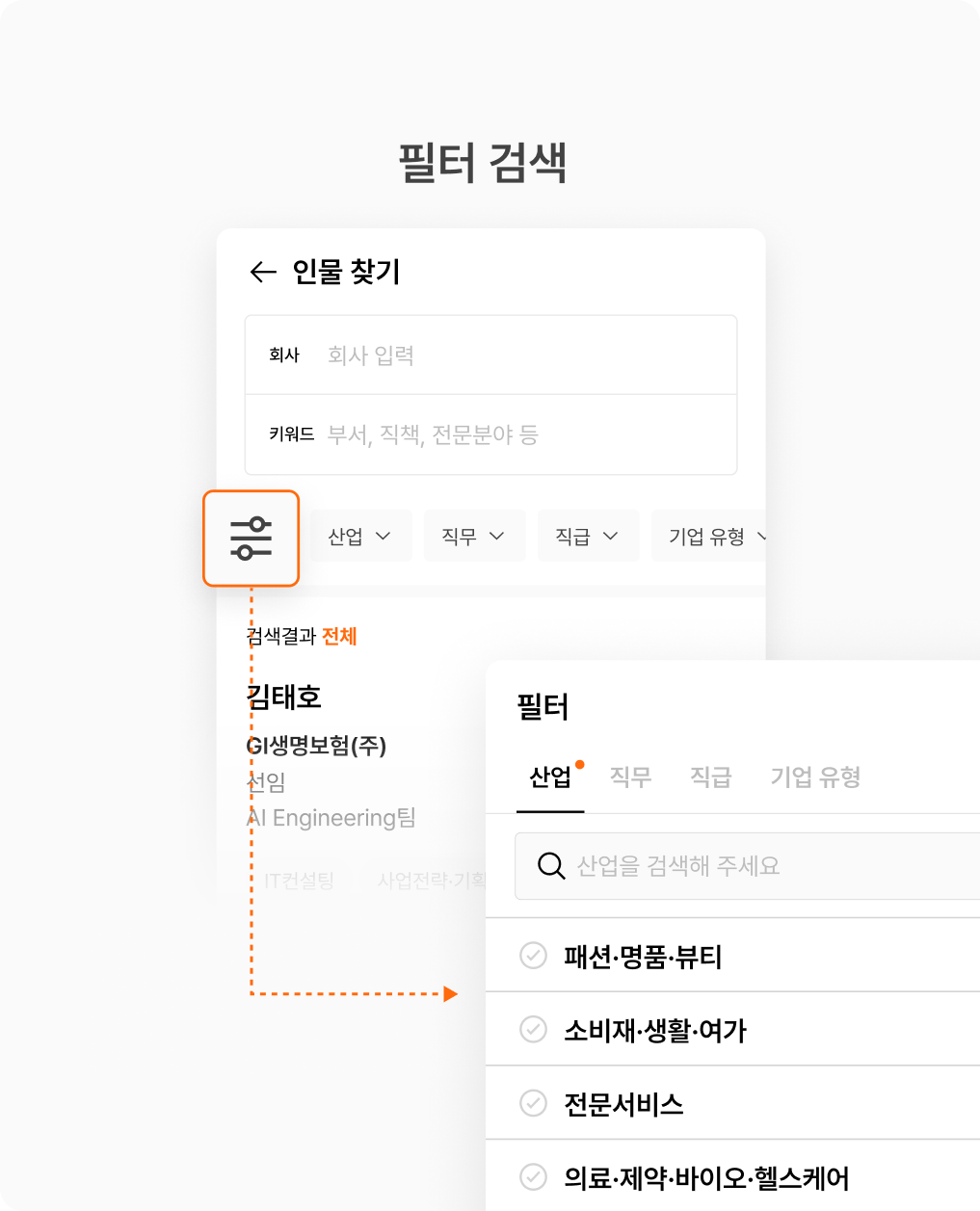Screen dimensions: 980x1211
Task: Click the AI Engineering팀 department text
Action: 331,818
